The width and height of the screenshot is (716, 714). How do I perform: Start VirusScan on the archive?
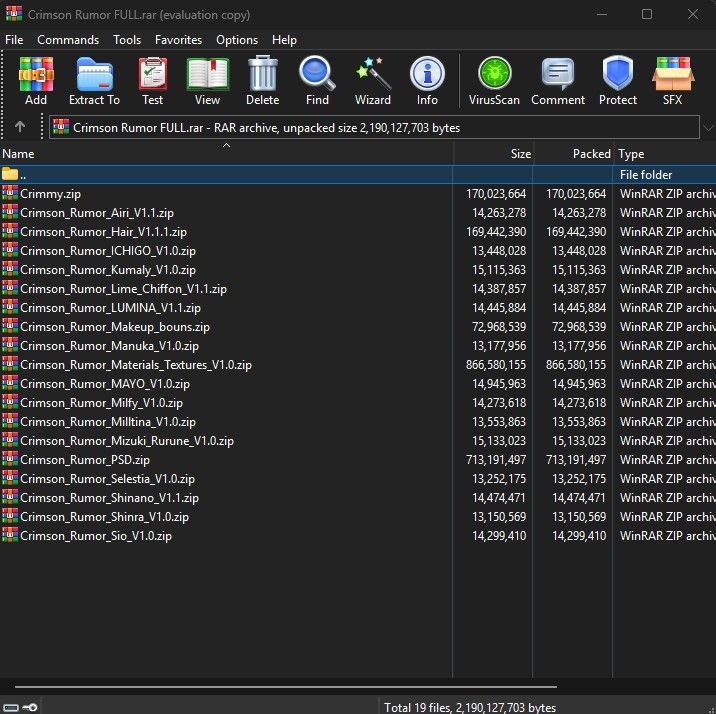coord(494,81)
